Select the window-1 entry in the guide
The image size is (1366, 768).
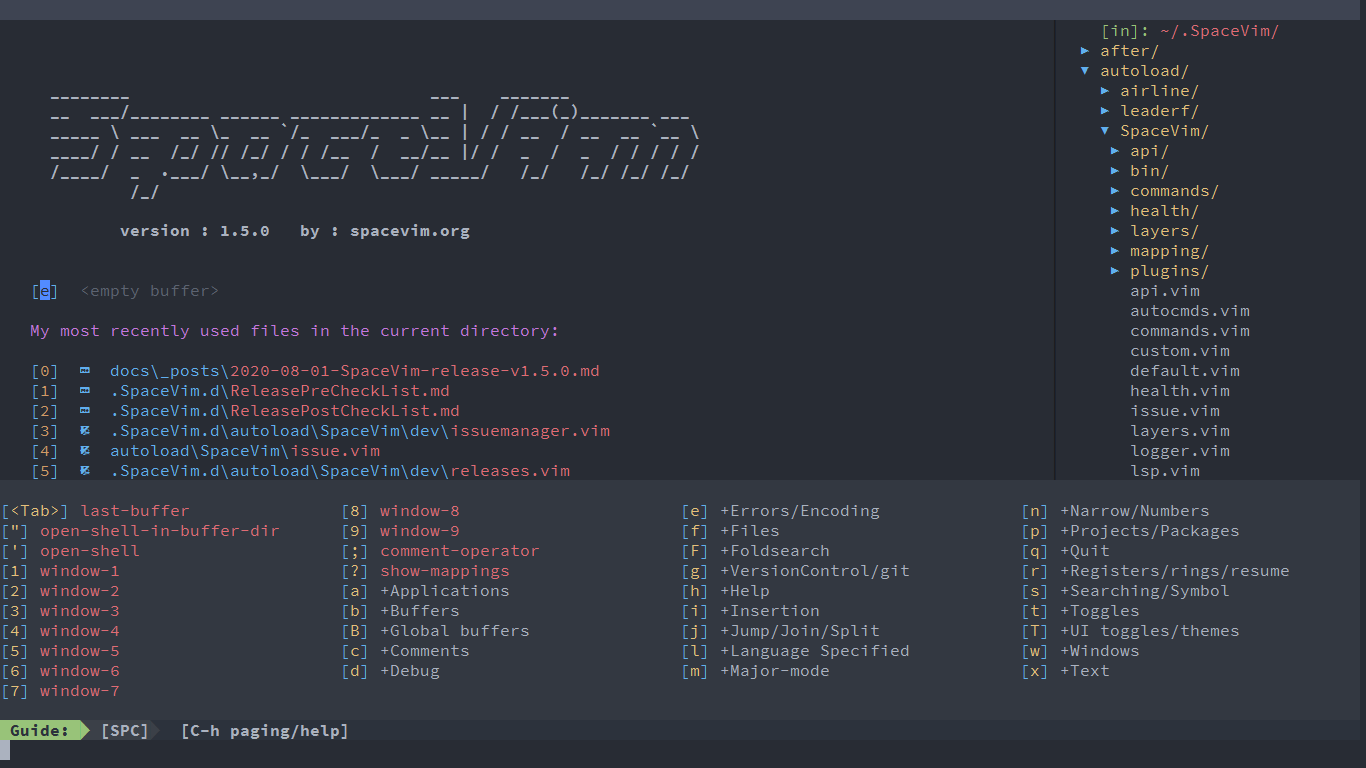pos(79,570)
